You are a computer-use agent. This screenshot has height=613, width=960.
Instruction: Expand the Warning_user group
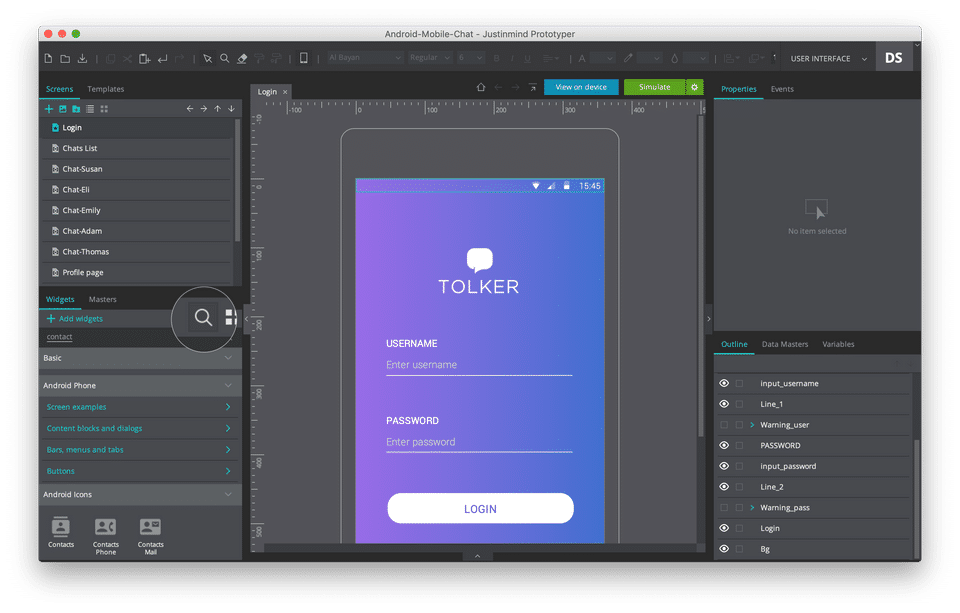tap(752, 425)
